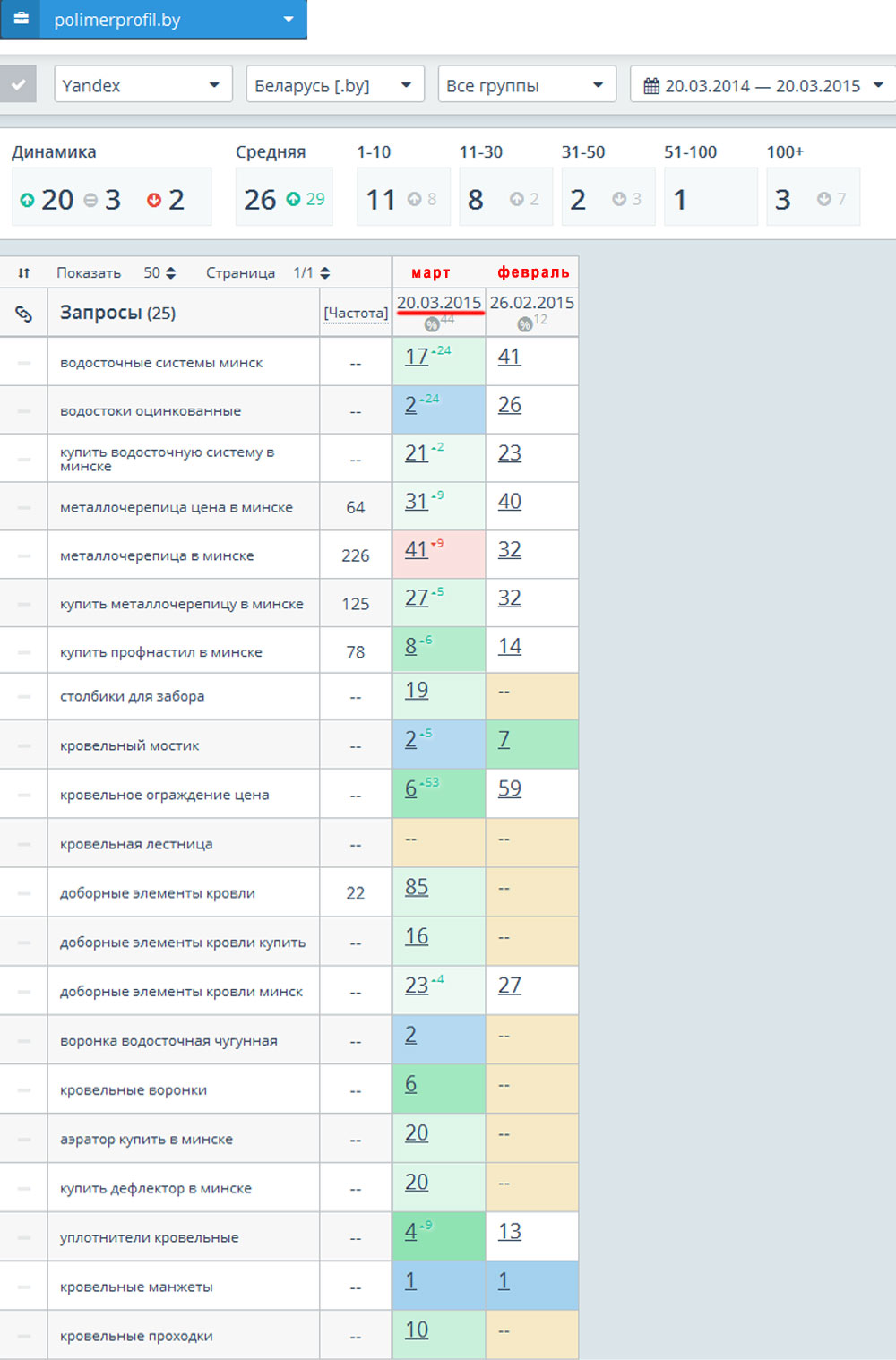Open position 6 for кровельное ограждение цена
Viewport: 896px width, 1360px height.
410,789
